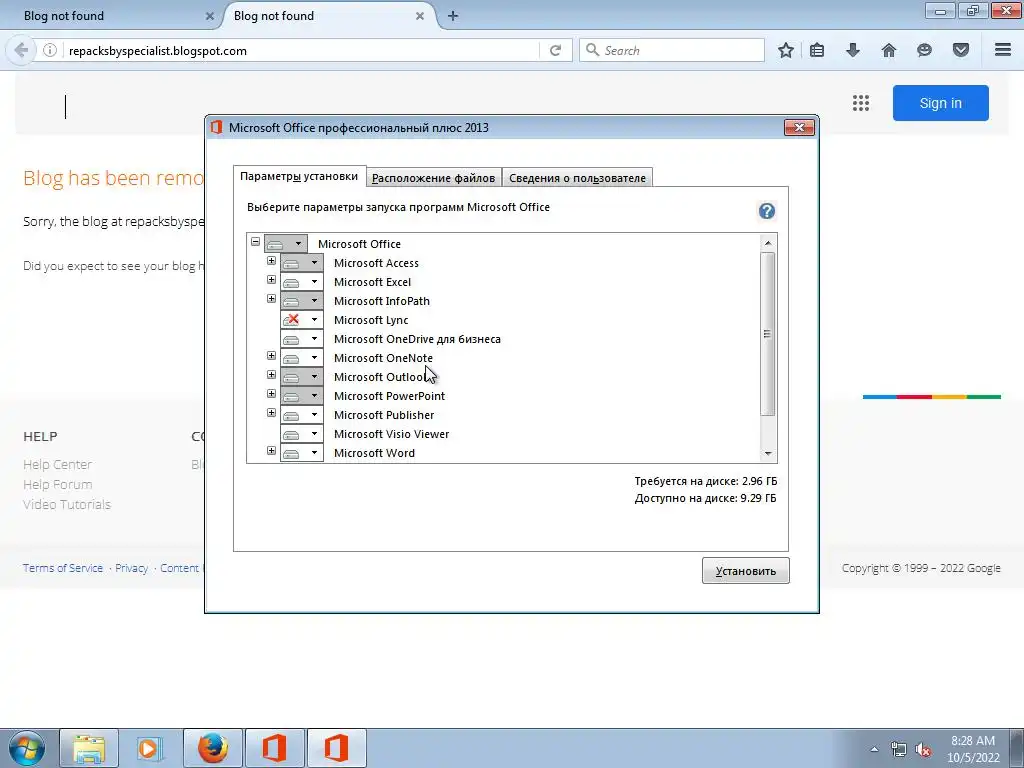Expand the Microsoft Outlook node
The width and height of the screenshot is (1024, 768).
point(272,374)
